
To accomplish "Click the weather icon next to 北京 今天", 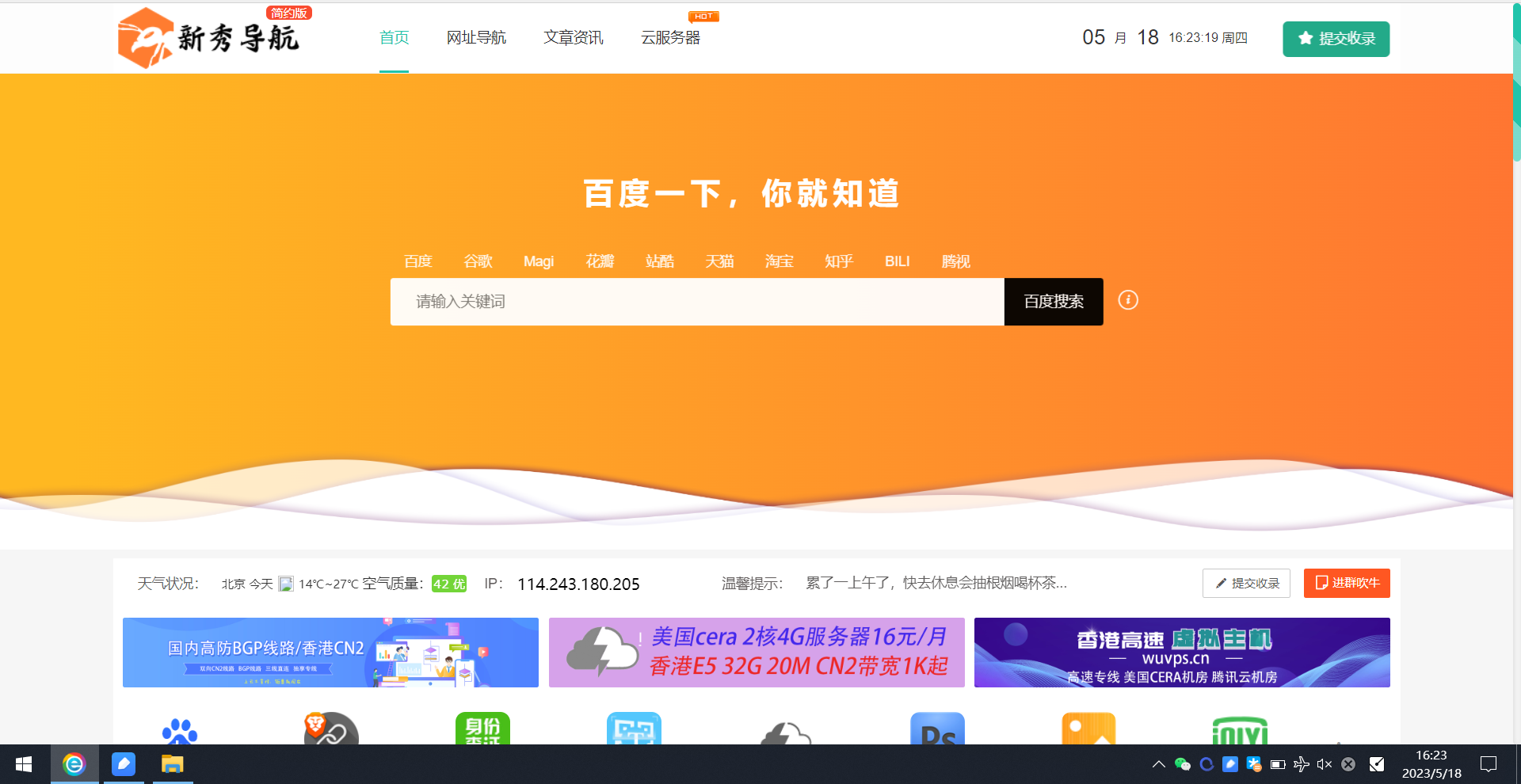I will 286,584.
